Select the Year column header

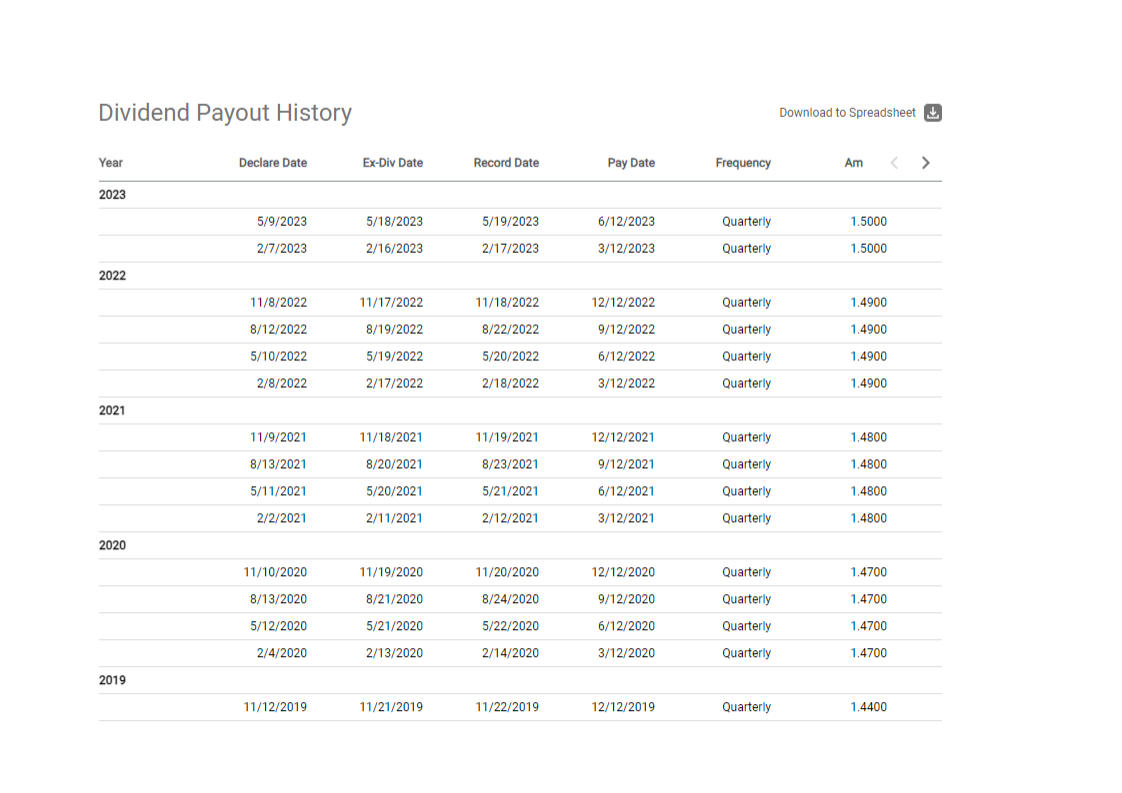(111, 163)
